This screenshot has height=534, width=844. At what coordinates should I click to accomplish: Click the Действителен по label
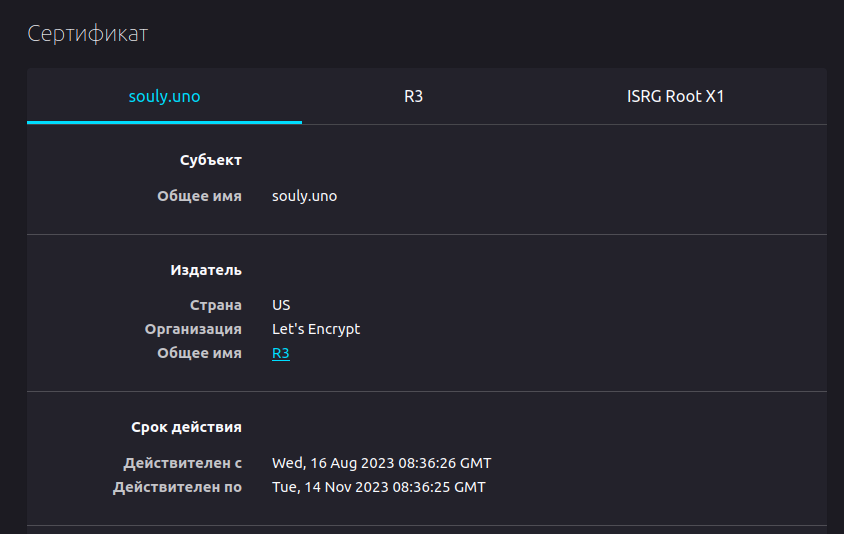click(177, 487)
